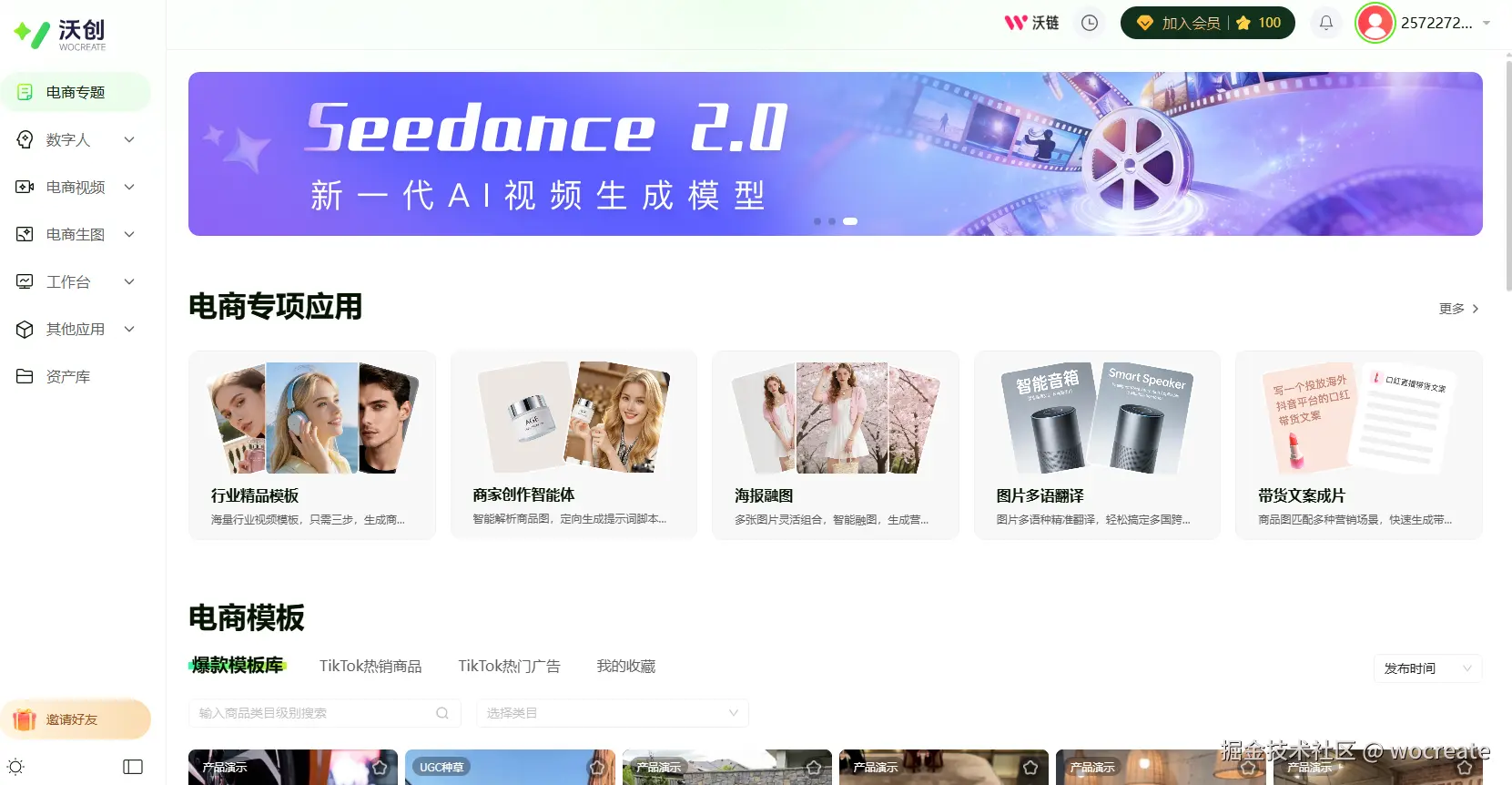Click the WoCreate logo

pyautogui.click(x=60, y=34)
